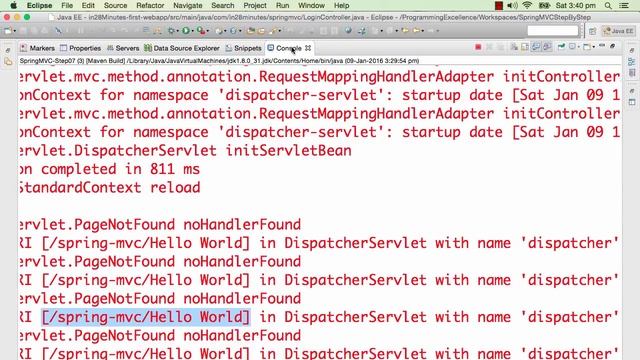
Task: Expand the Back history dropdown arrow
Action: pyautogui.click(x=422, y=31)
